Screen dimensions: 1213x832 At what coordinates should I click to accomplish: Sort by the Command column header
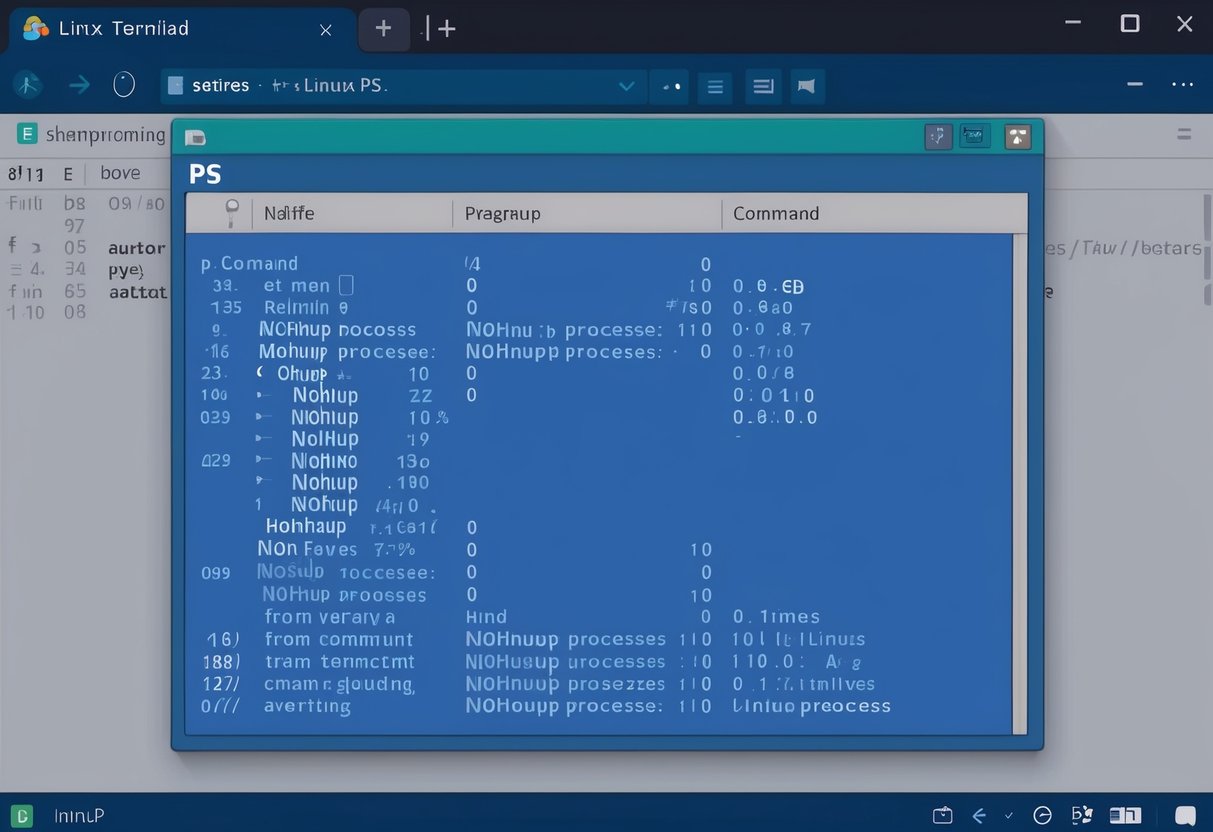point(775,213)
